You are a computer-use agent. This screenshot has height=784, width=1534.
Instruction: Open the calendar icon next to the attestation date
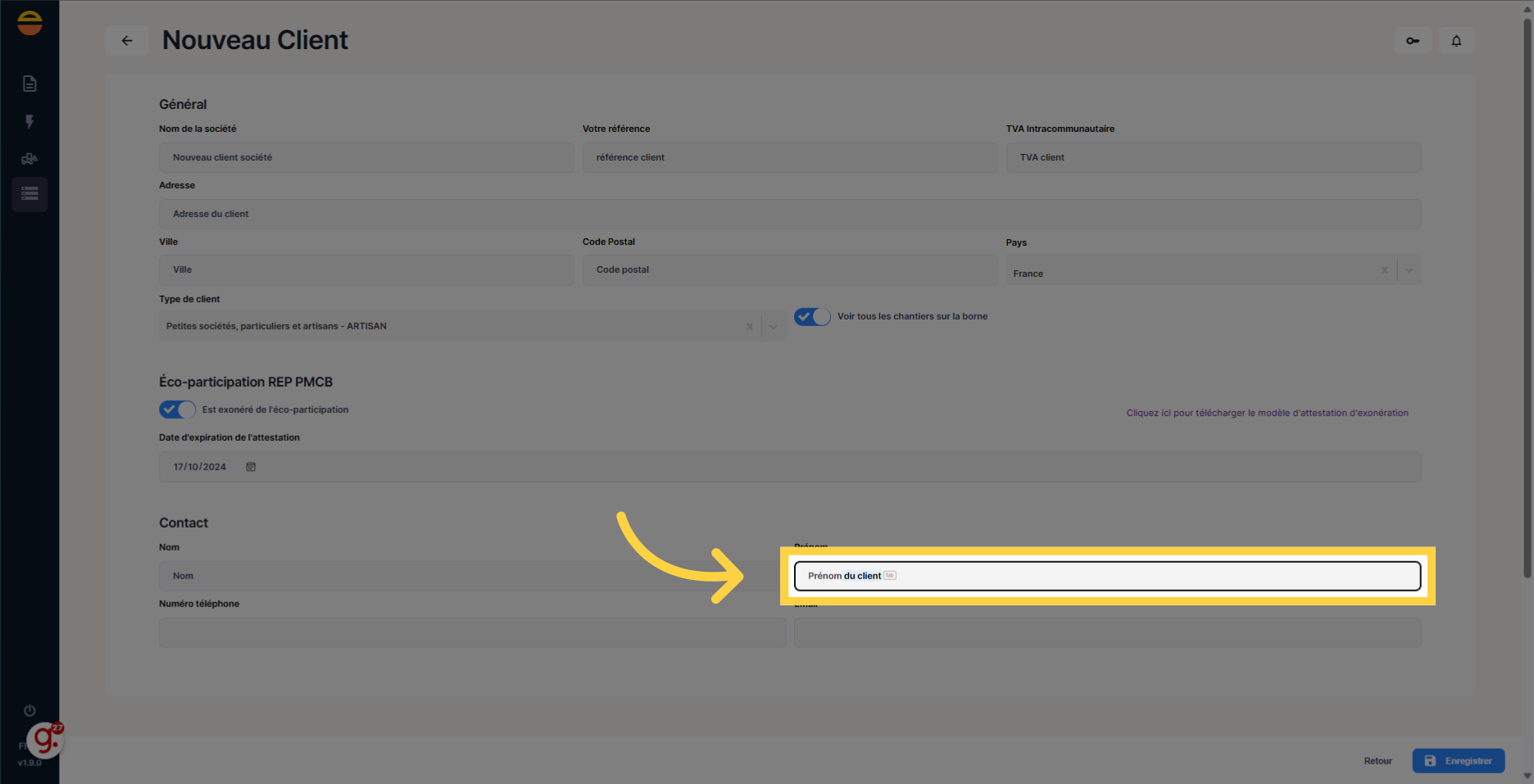(251, 466)
